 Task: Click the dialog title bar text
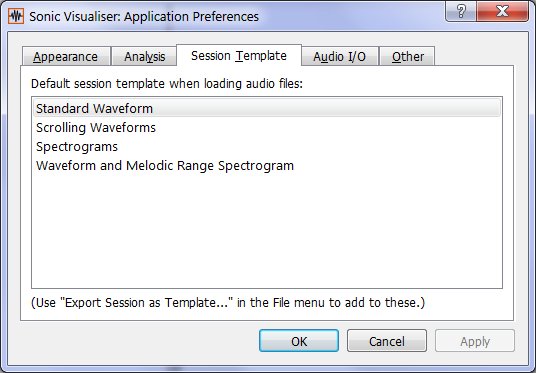pyautogui.click(x=144, y=16)
